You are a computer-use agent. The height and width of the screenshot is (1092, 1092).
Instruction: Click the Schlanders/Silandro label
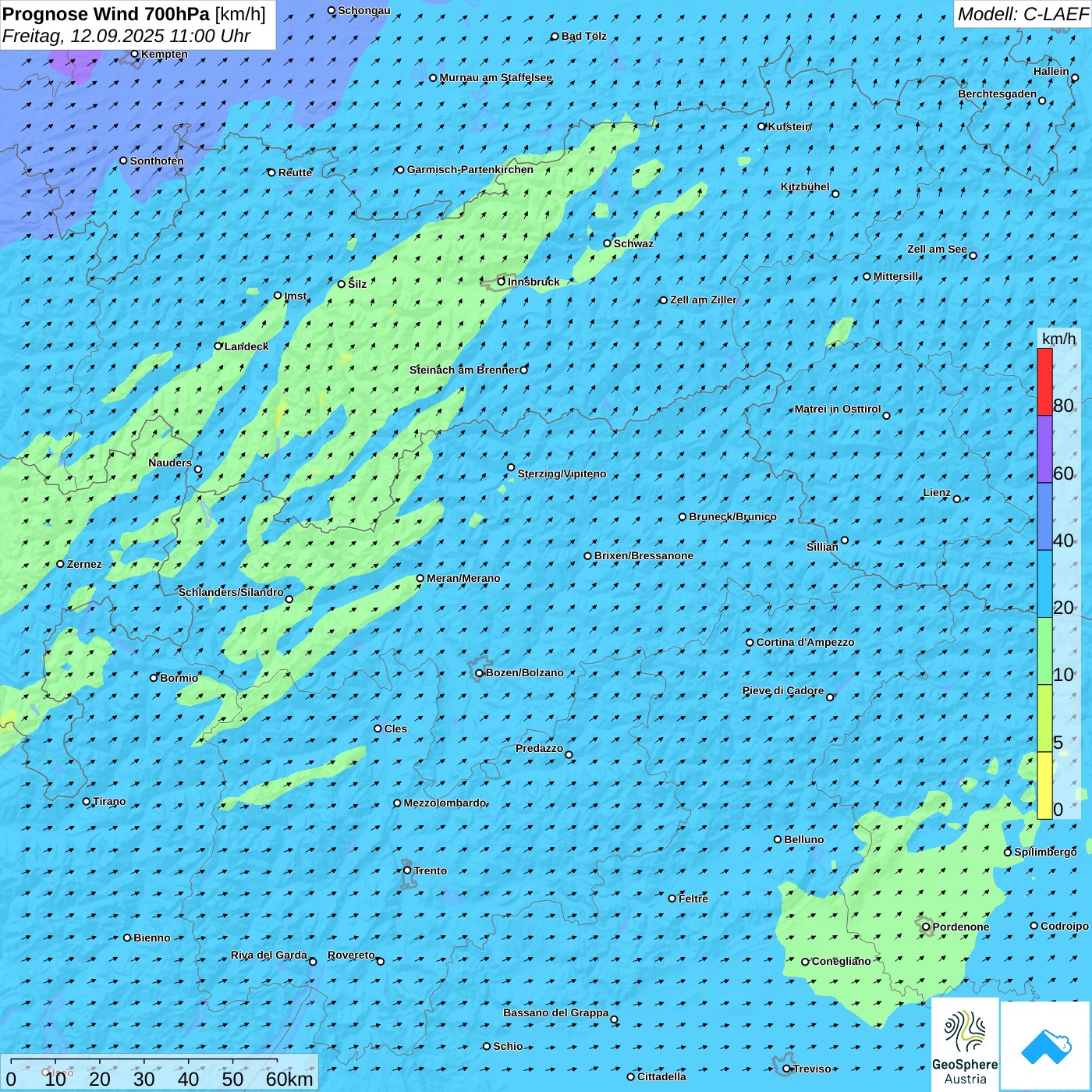click(232, 593)
